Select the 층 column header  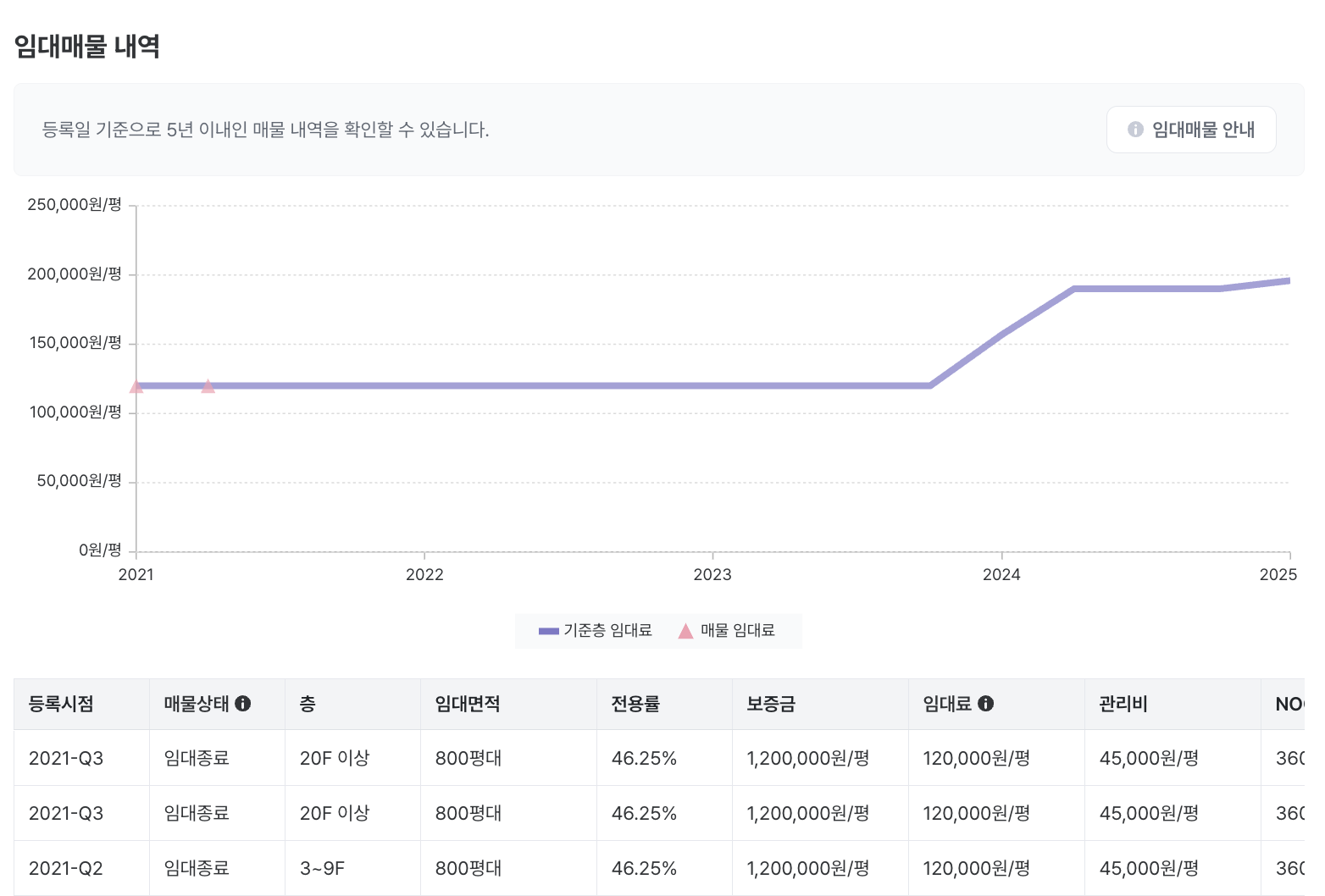pos(308,704)
